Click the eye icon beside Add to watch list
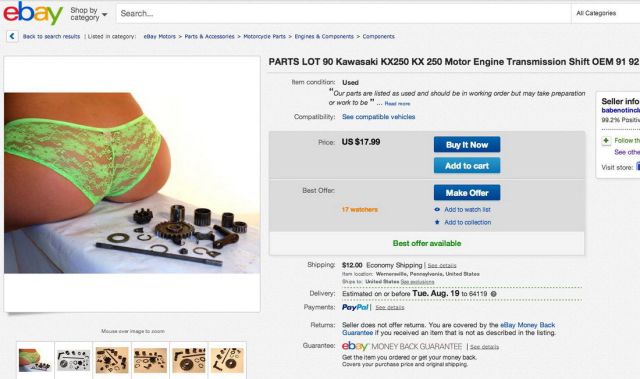The width and height of the screenshot is (640, 379). pyautogui.click(x=437, y=209)
